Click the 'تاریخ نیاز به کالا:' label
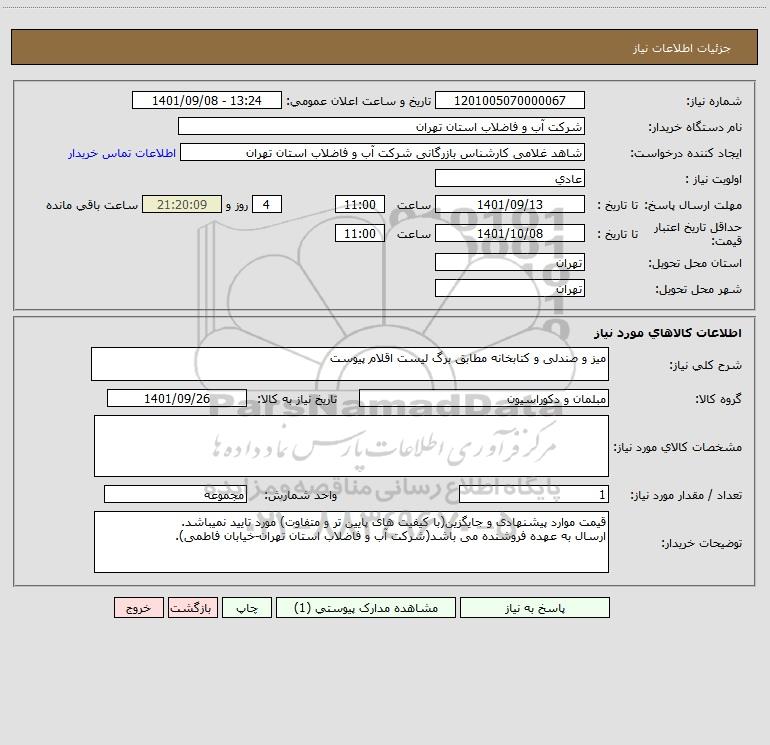 (297, 399)
